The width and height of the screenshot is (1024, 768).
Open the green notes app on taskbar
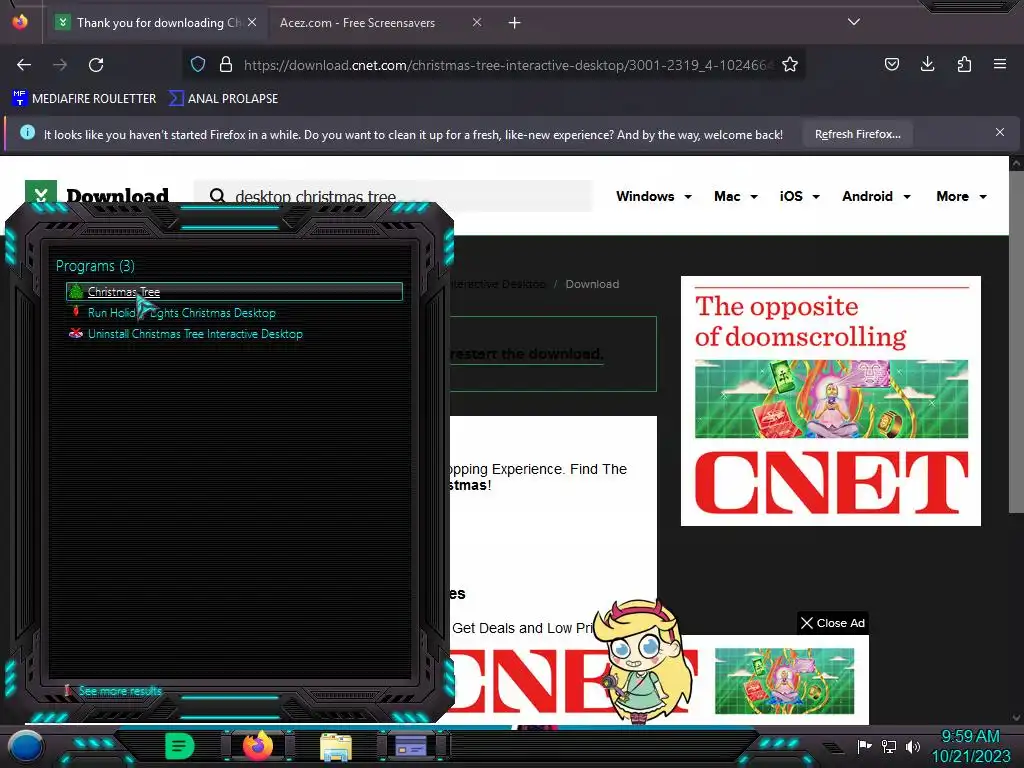pos(178,746)
